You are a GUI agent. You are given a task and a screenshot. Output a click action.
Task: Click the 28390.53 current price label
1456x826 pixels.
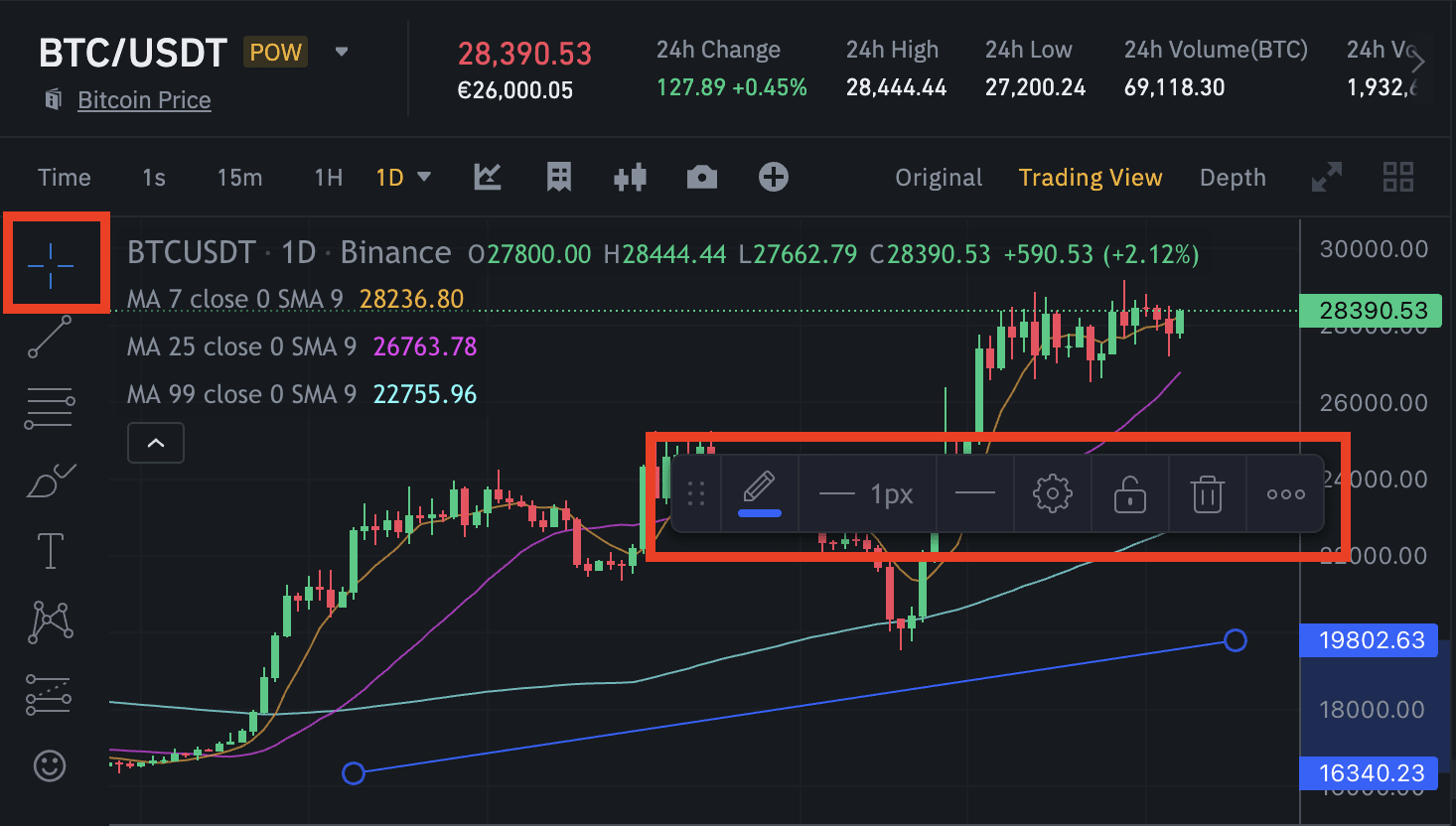click(1371, 311)
